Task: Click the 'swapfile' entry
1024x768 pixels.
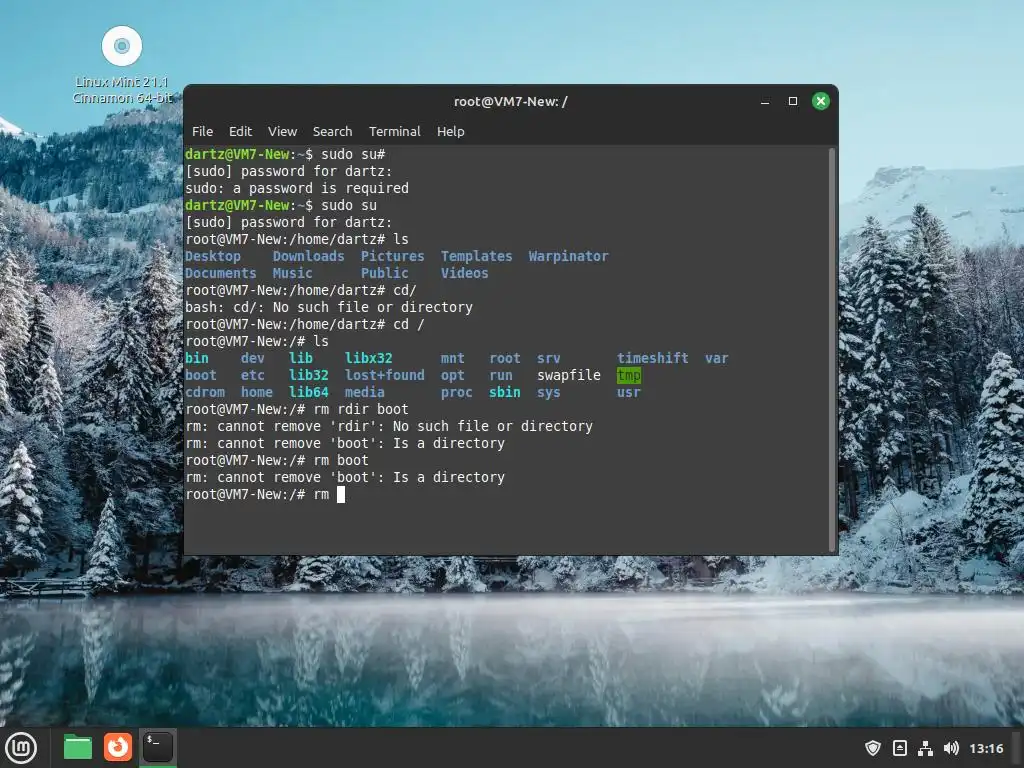Action: point(569,375)
